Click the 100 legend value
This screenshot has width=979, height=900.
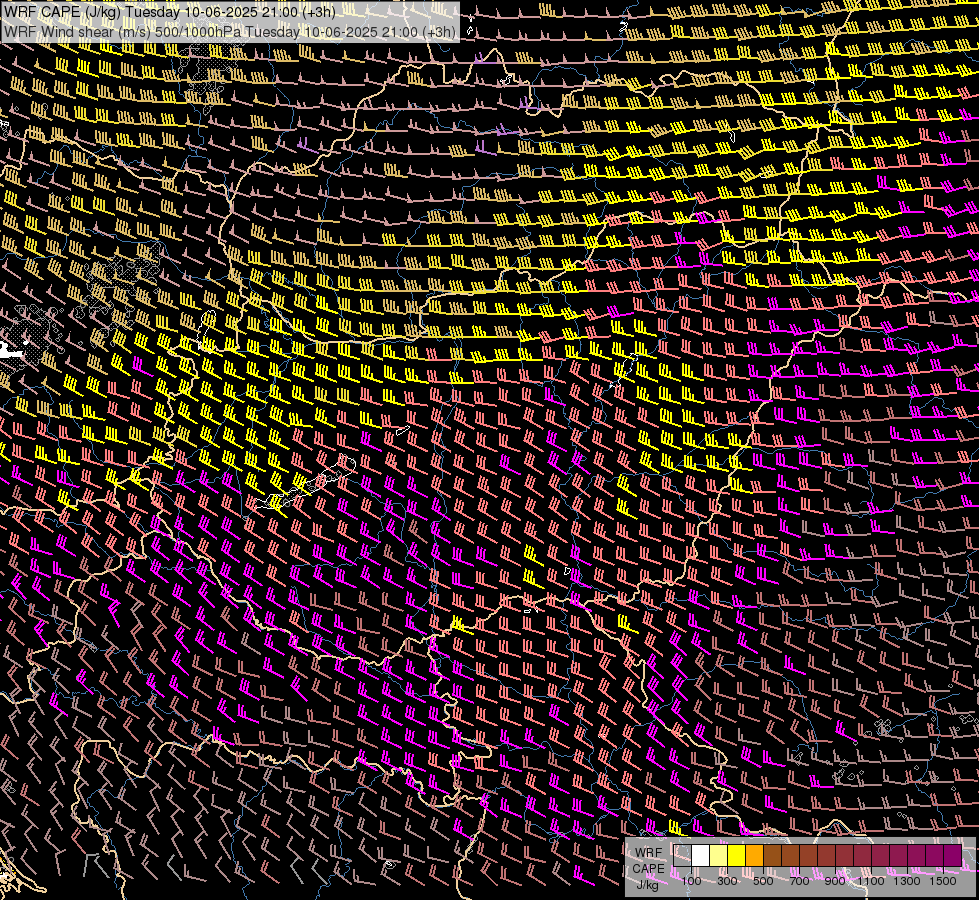[691, 881]
